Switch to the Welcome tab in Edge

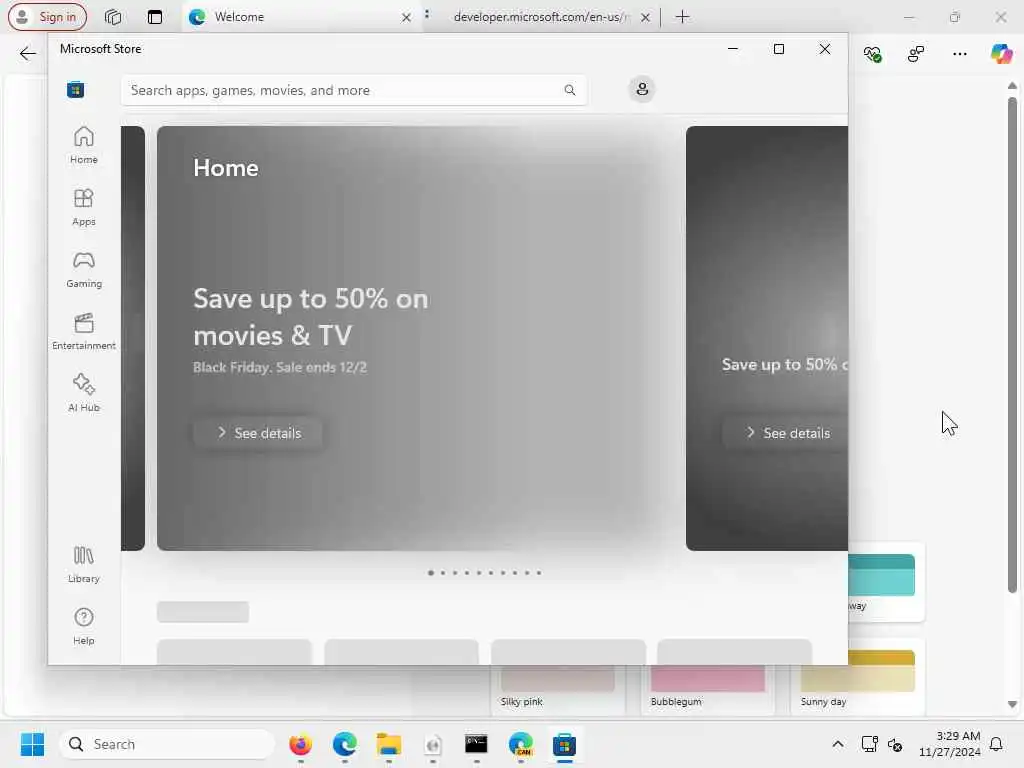click(x=294, y=17)
